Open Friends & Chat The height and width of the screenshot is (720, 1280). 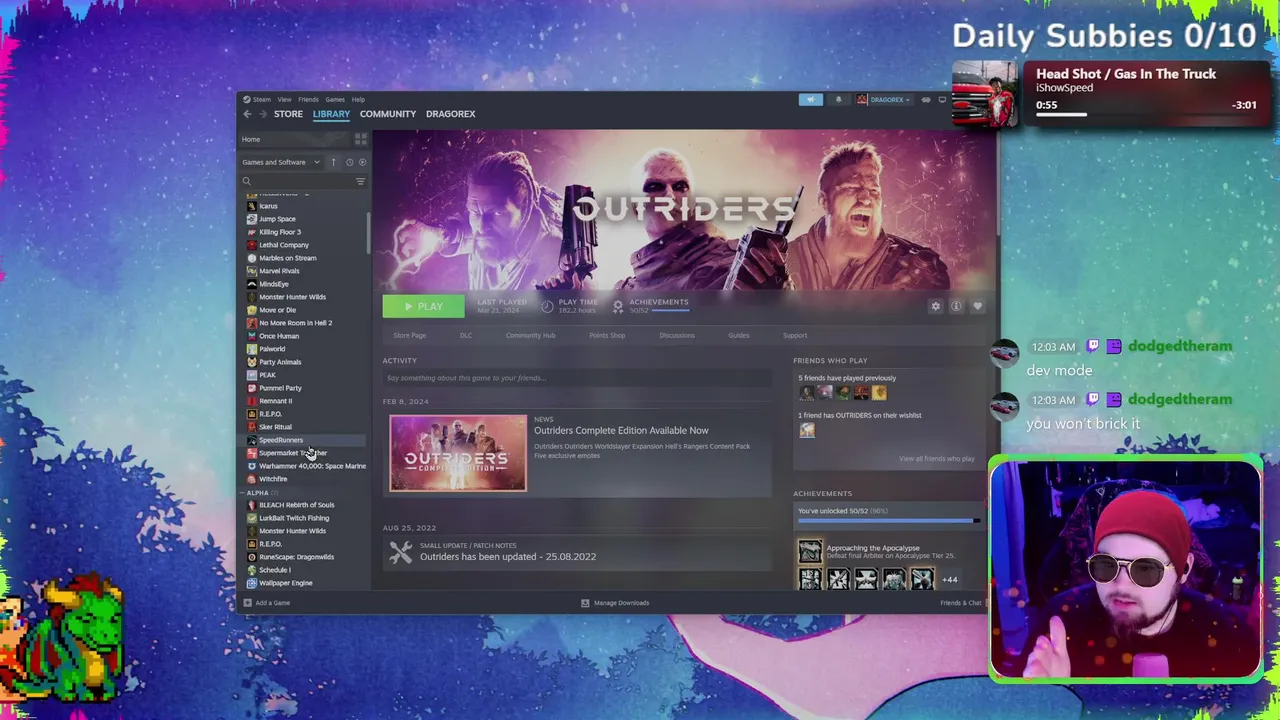click(x=961, y=603)
